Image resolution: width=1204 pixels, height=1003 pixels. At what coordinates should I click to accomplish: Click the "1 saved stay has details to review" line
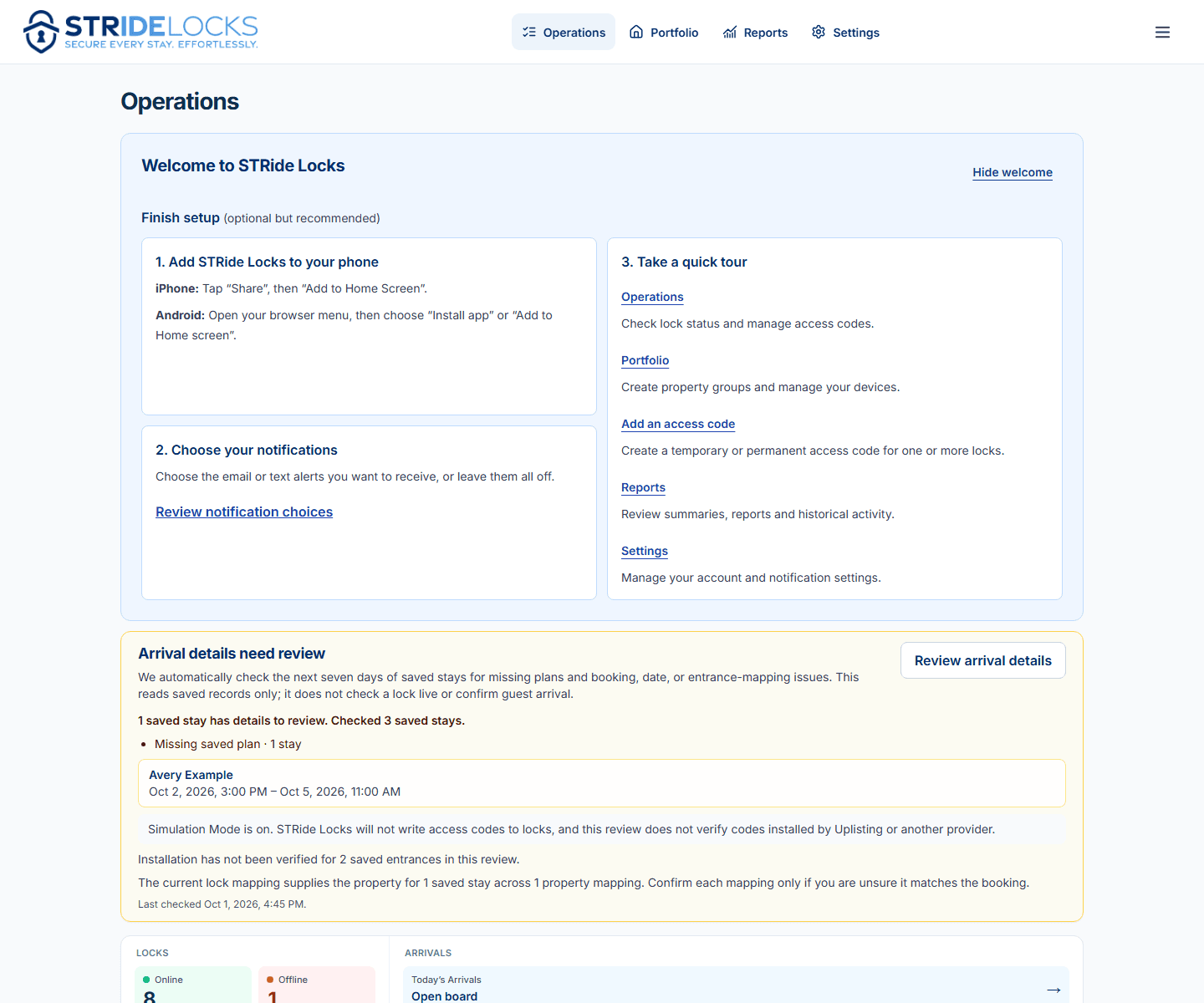[301, 720]
